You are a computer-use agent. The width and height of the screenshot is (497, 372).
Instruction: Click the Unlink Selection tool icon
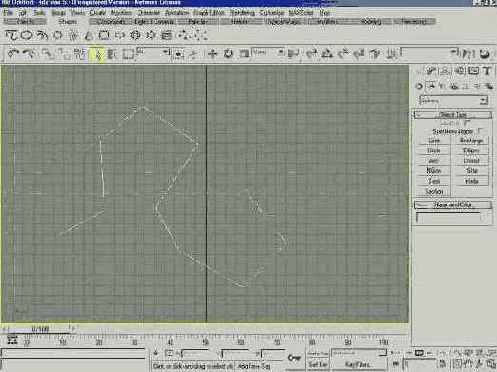[63, 54]
